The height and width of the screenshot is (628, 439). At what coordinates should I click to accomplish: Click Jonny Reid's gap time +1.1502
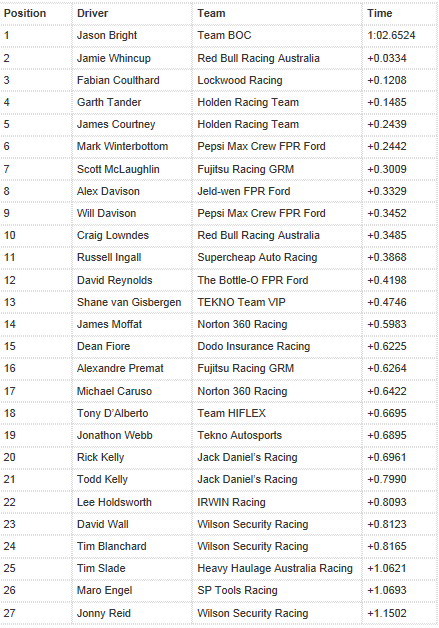click(x=387, y=613)
